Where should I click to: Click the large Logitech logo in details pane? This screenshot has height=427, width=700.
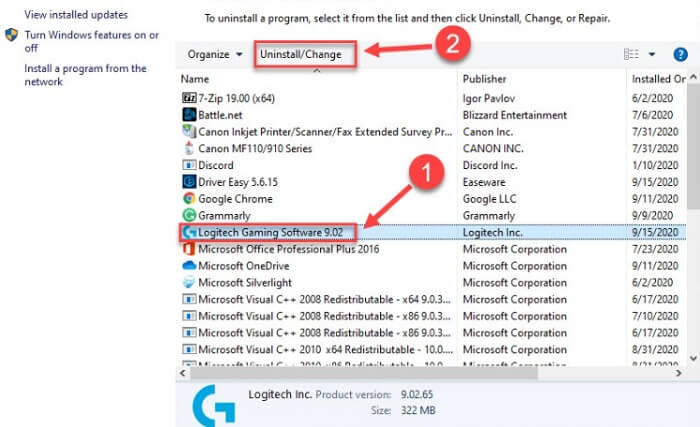point(214,406)
